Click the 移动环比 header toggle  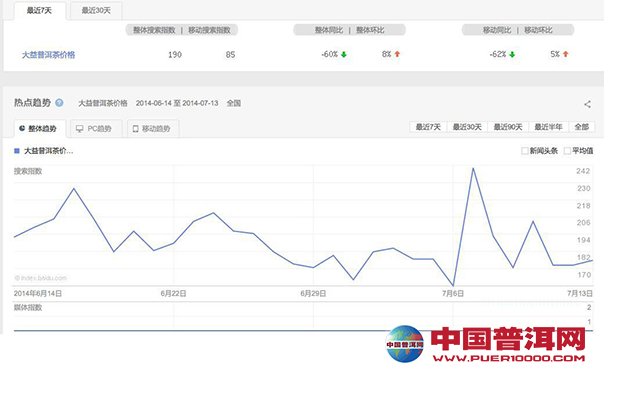pos(538,30)
